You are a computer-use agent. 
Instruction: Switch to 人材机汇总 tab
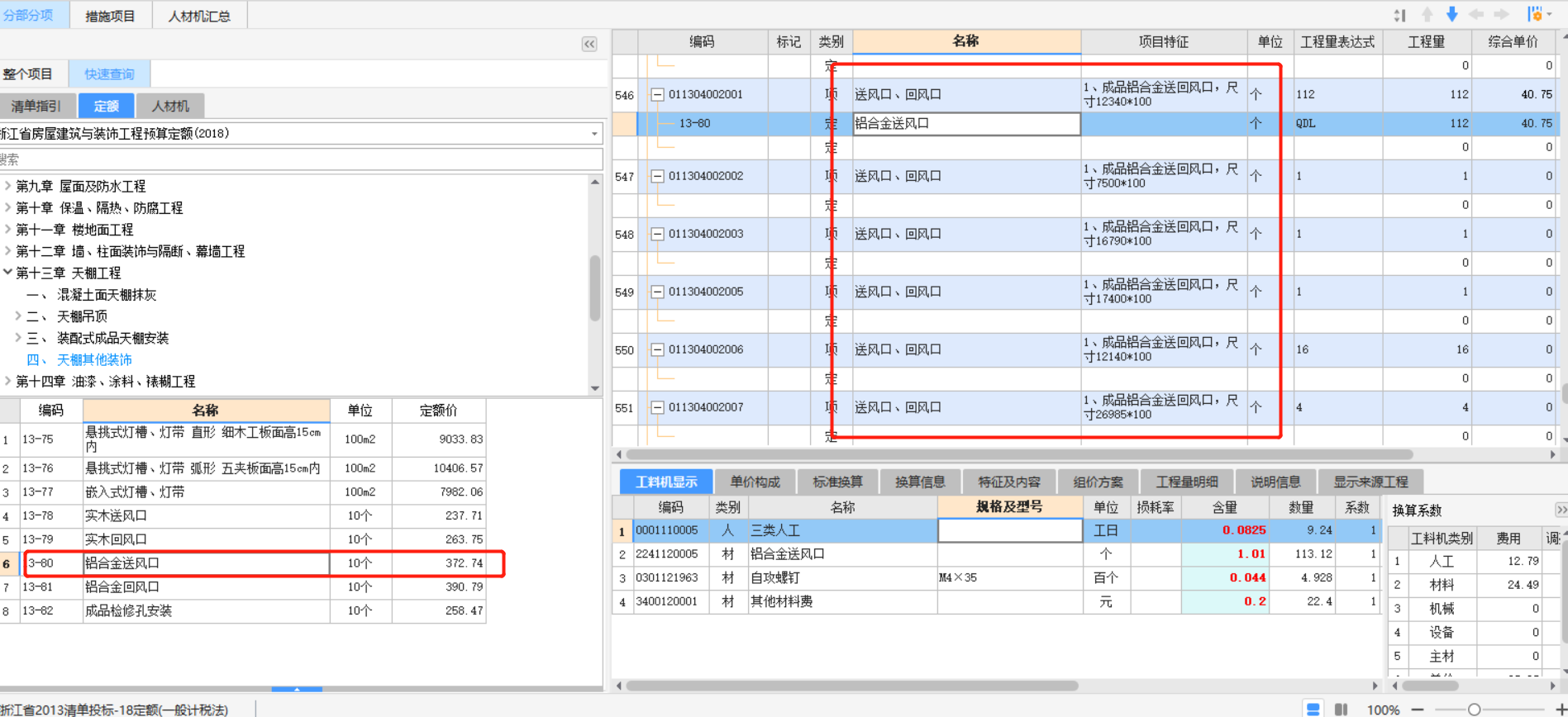pyautogui.click(x=199, y=16)
